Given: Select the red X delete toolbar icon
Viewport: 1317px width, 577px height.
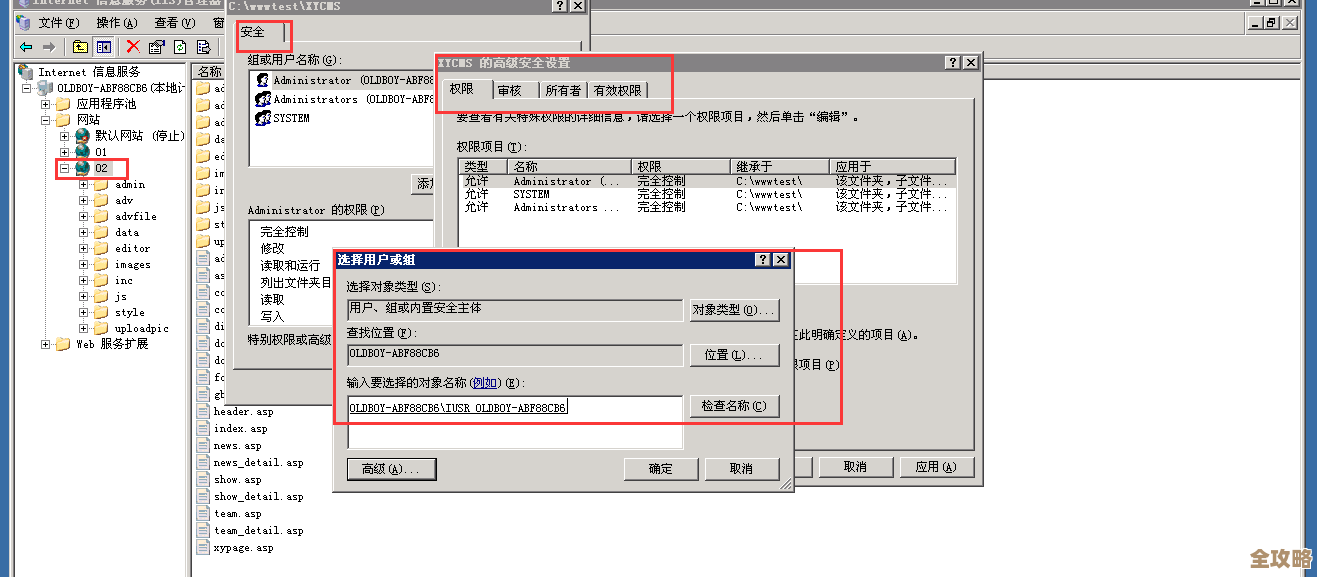Looking at the screenshot, I should [x=132, y=46].
